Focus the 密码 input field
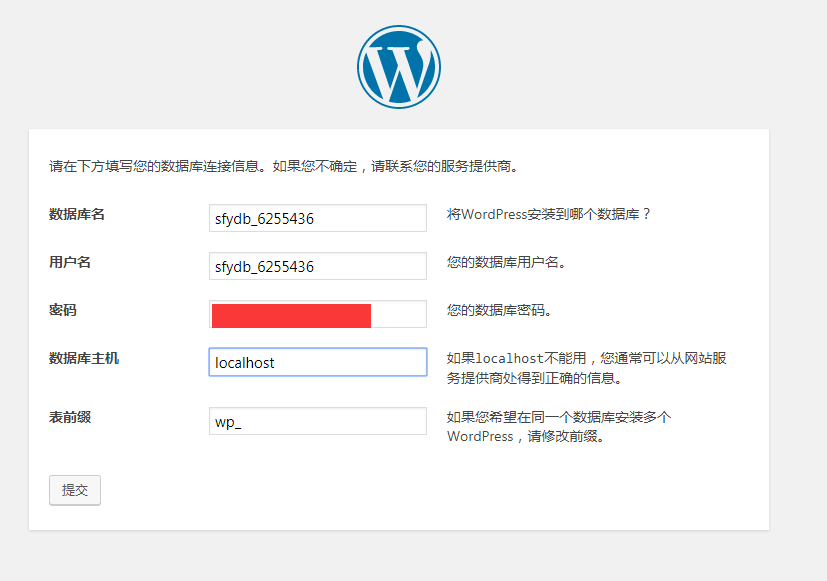827x581 pixels. pyautogui.click(x=318, y=314)
